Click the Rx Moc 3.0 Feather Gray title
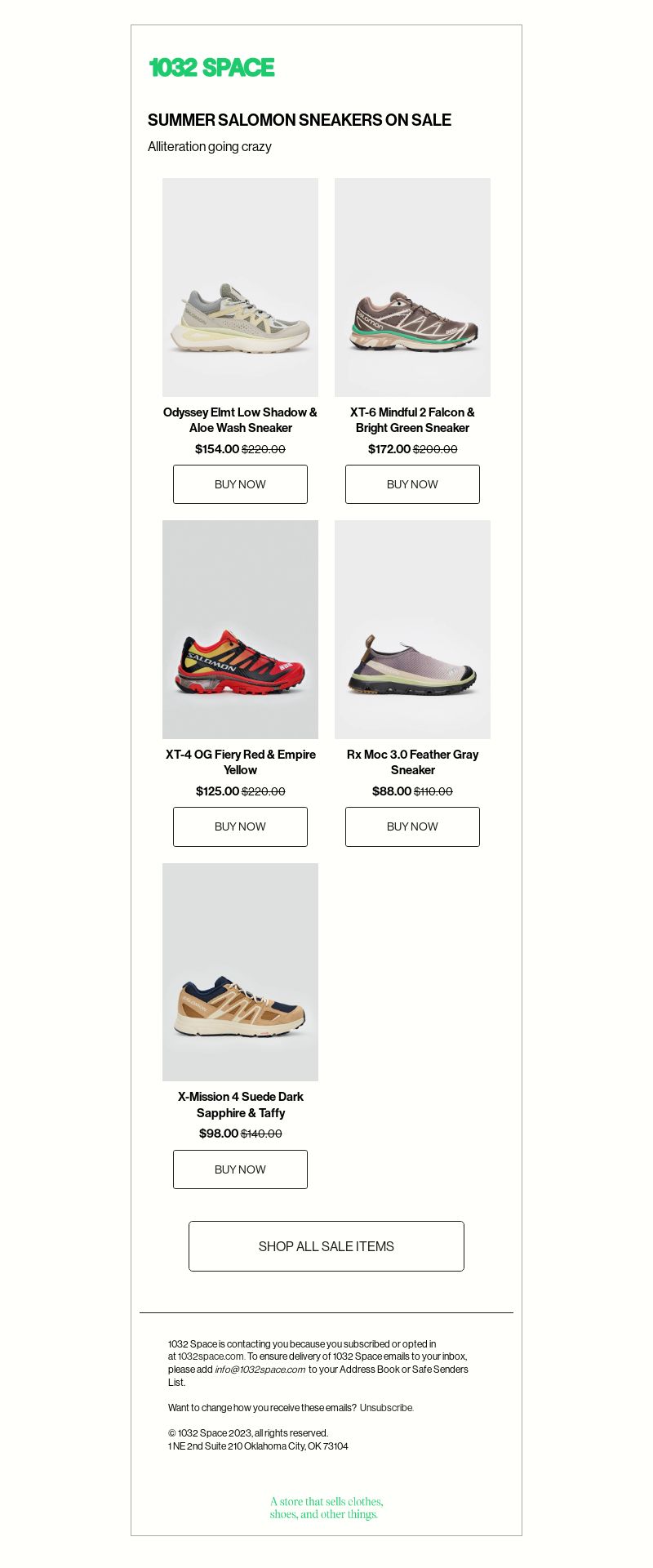Viewport: 653px width, 1568px height. point(412,762)
